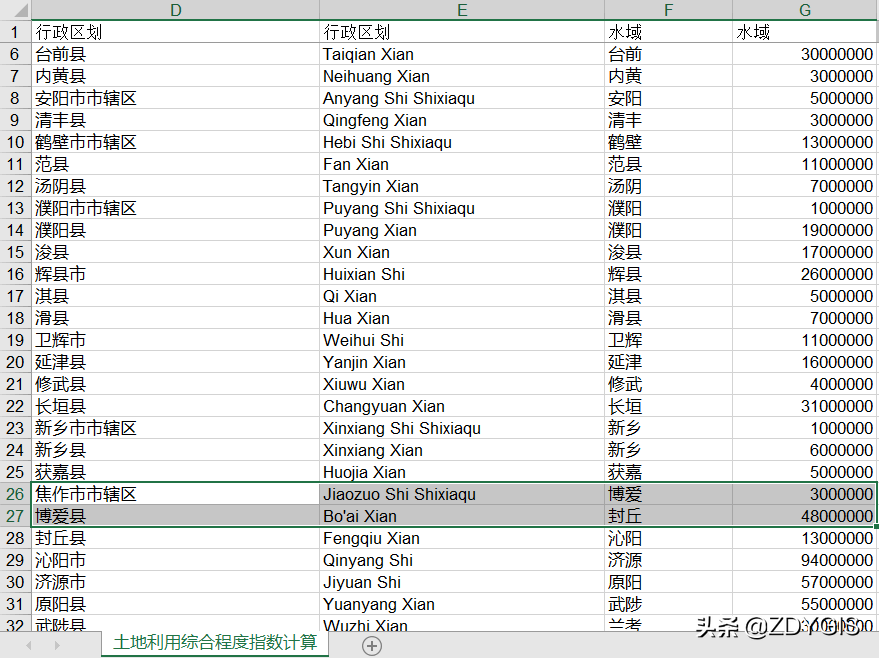Select the cell 濮阳市市辖区
The image size is (879, 658).
point(175,208)
